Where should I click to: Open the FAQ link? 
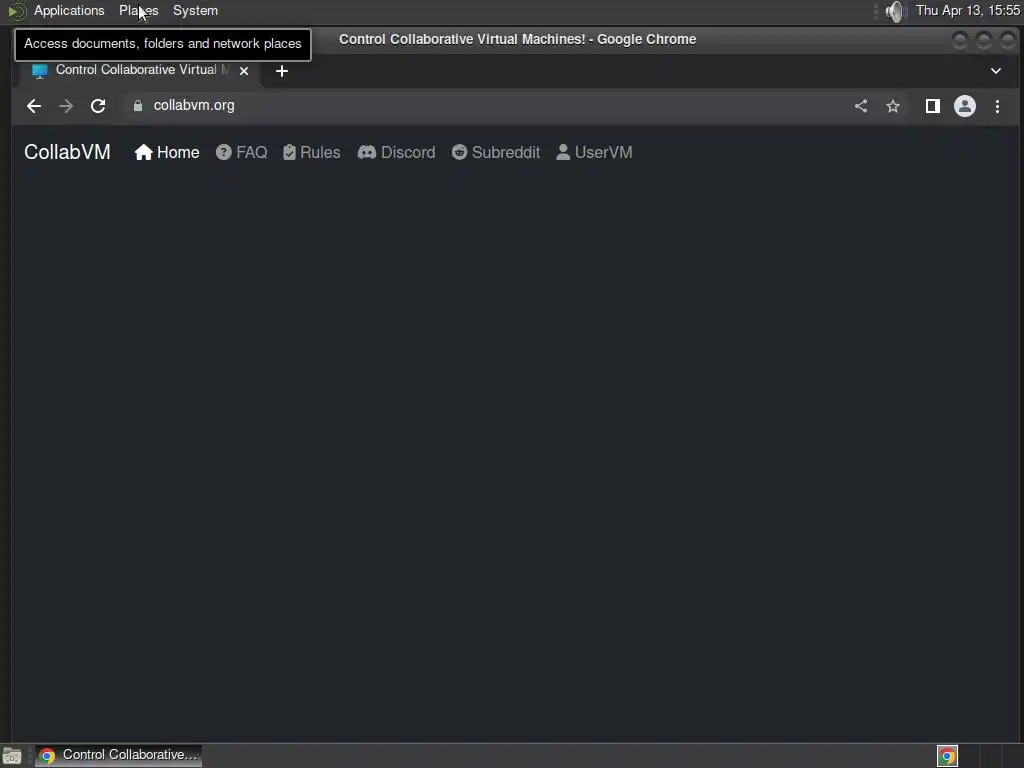[x=242, y=152]
